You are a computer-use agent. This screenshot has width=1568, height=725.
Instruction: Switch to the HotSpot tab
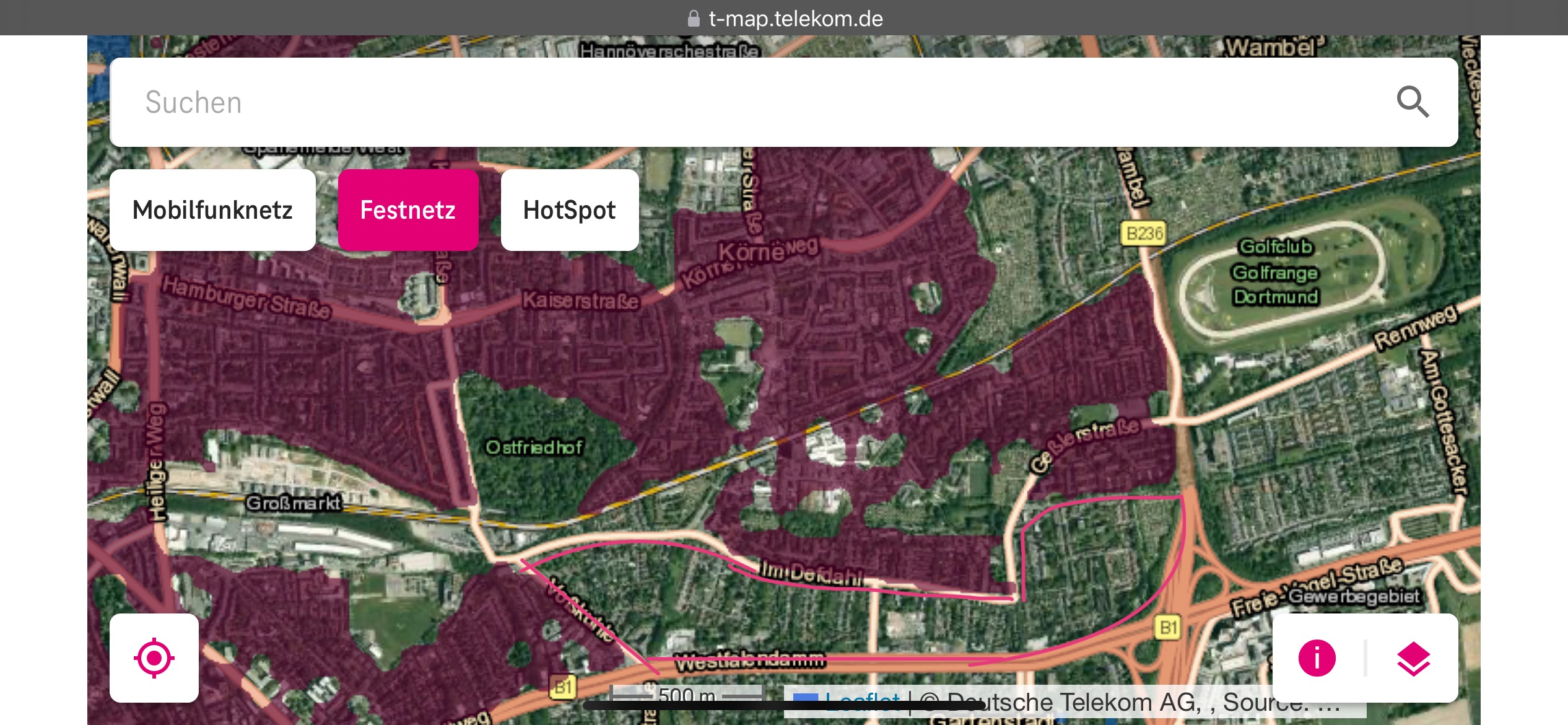[x=569, y=210]
